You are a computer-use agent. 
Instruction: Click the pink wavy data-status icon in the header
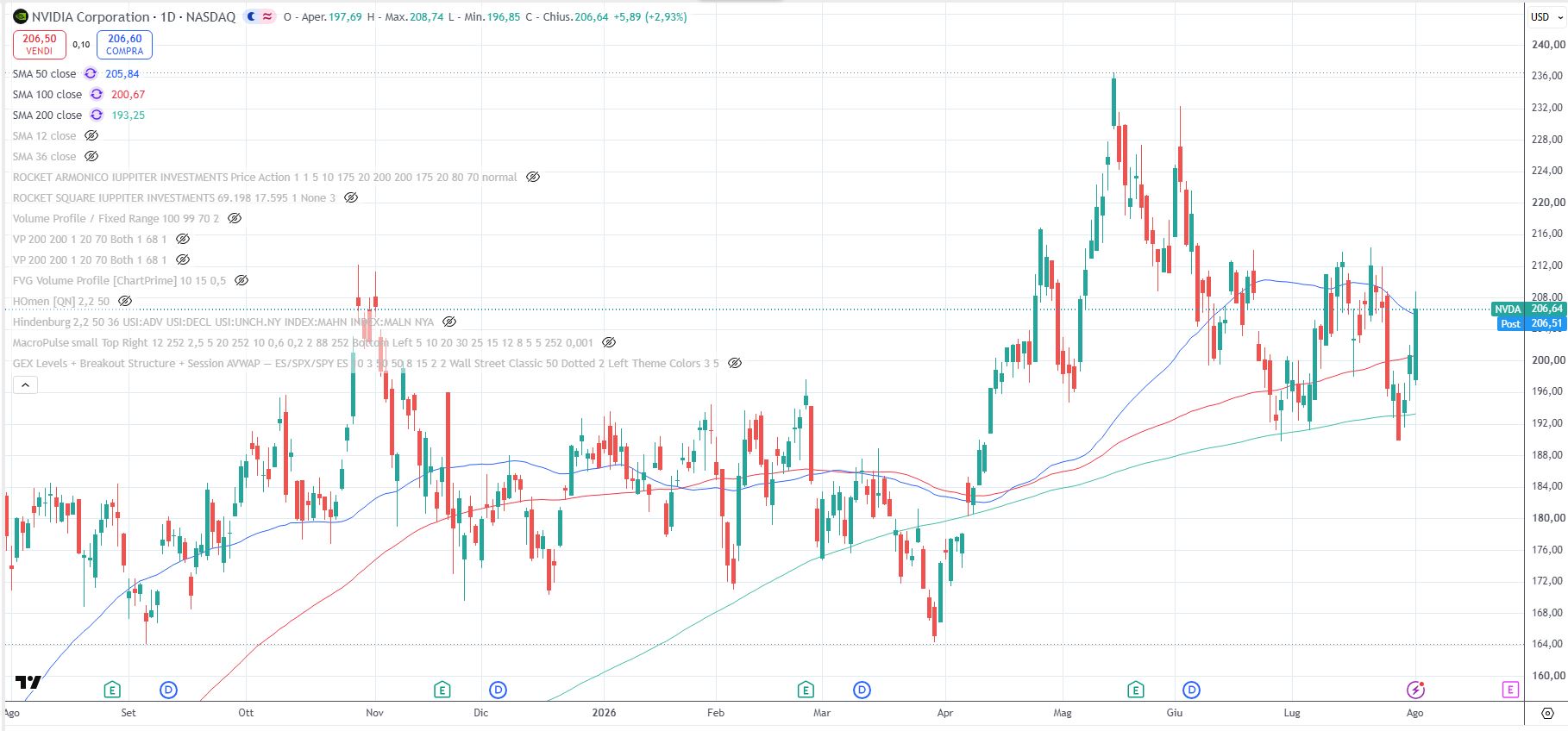coord(267,16)
